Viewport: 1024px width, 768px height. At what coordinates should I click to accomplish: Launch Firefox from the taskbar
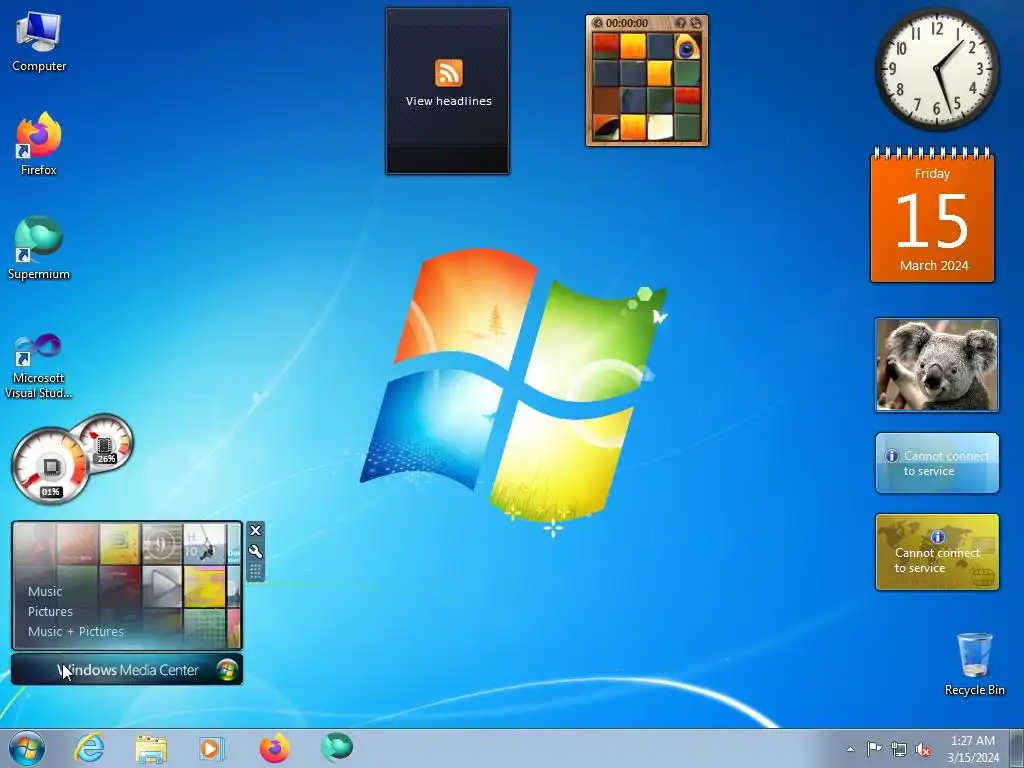coord(274,748)
